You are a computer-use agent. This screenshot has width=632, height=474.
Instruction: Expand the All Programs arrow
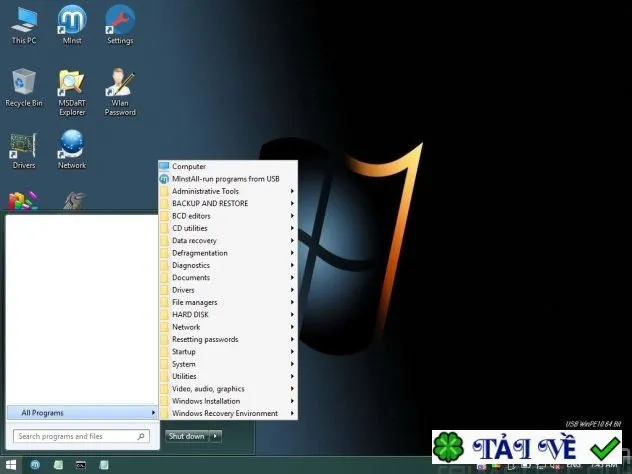(x=153, y=412)
